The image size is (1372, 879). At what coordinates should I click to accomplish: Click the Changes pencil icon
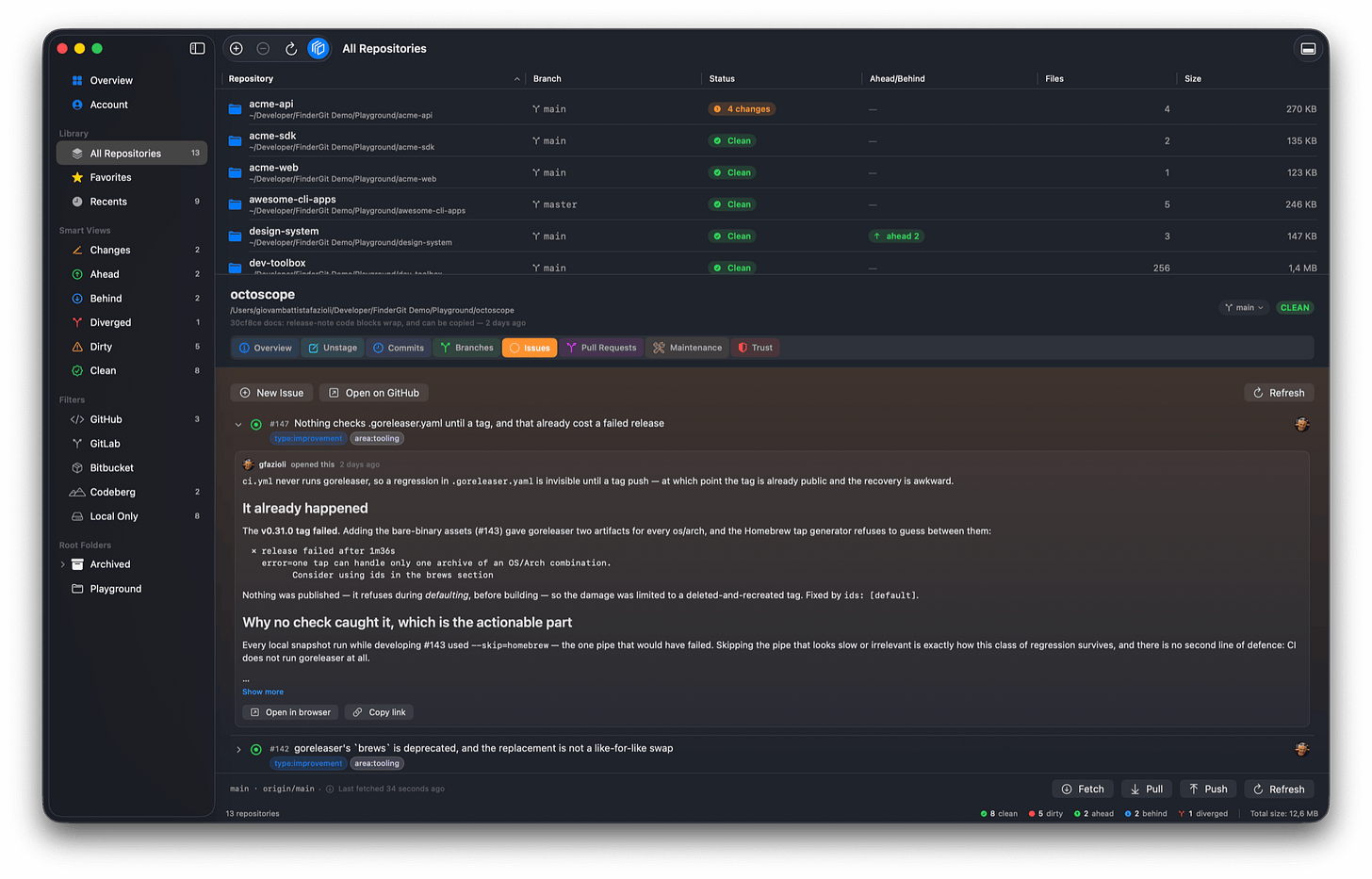point(77,250)
